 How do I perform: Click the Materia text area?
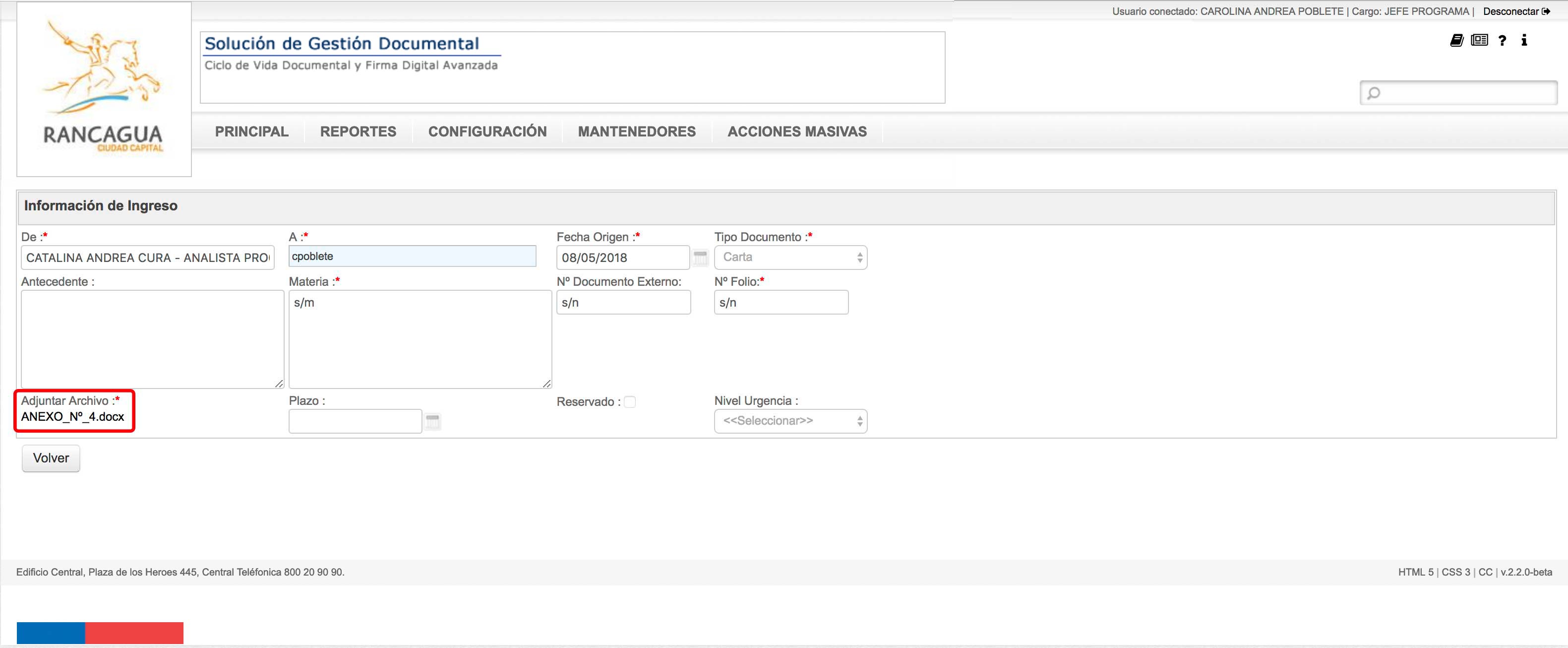(420, 339)
